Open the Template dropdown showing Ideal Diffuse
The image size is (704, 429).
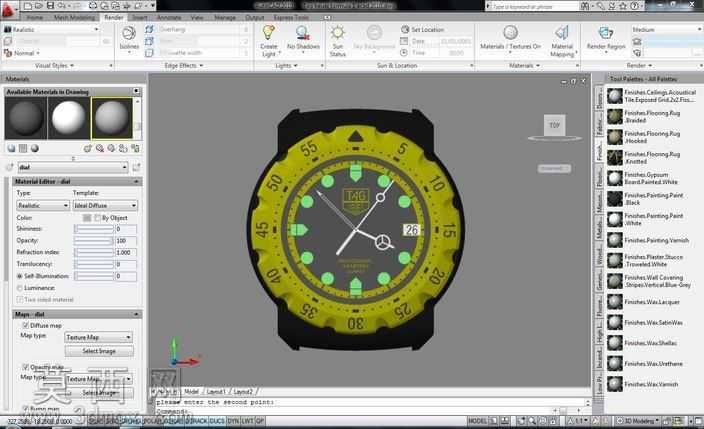[105, 205]
